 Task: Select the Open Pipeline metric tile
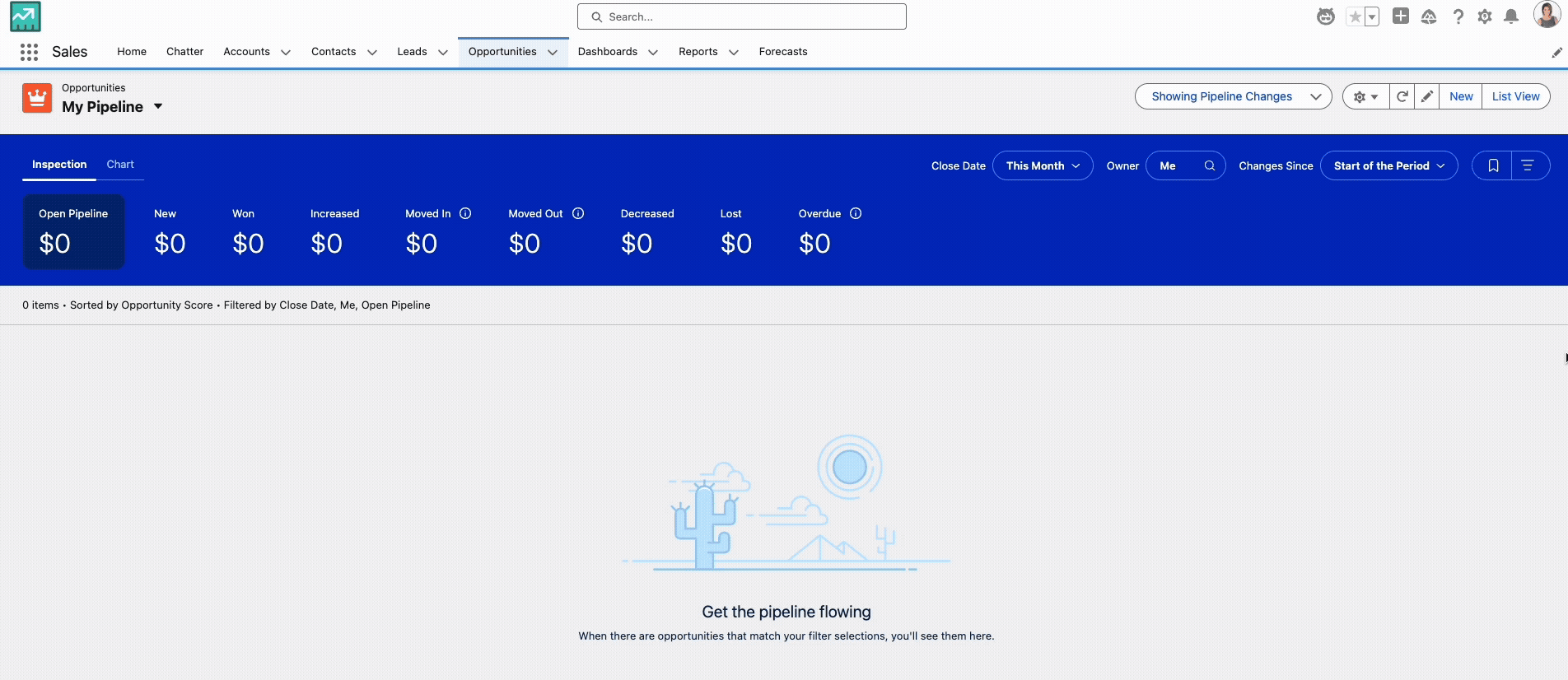[x=73, y=231]
